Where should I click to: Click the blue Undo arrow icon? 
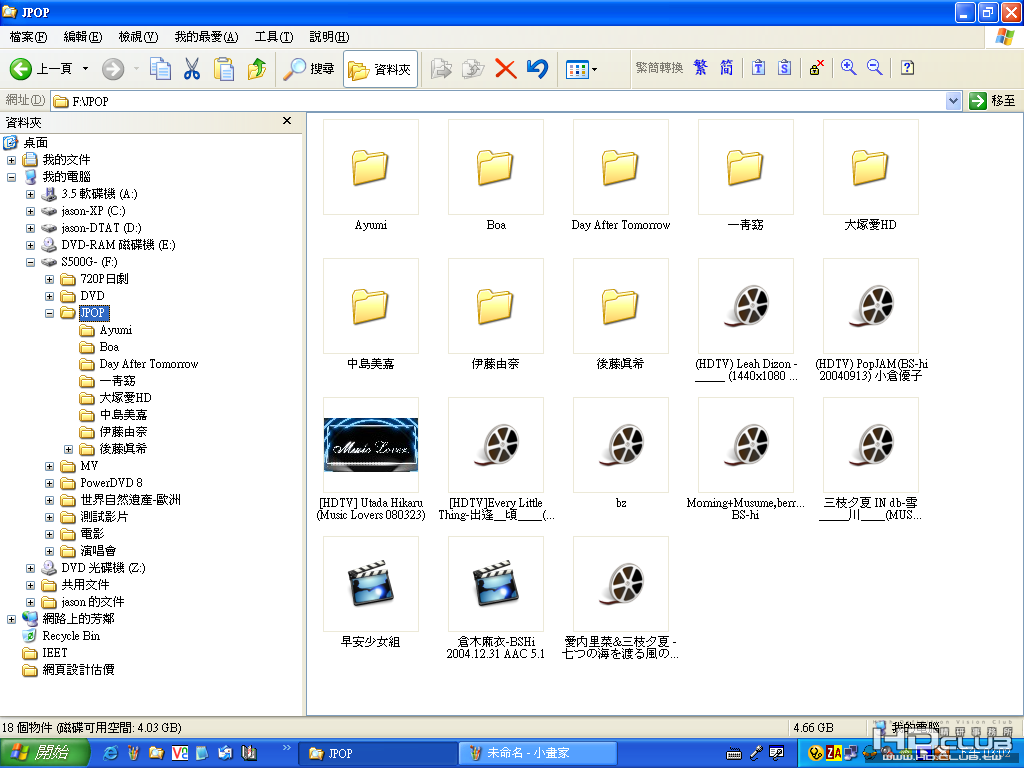pos(537,69)
